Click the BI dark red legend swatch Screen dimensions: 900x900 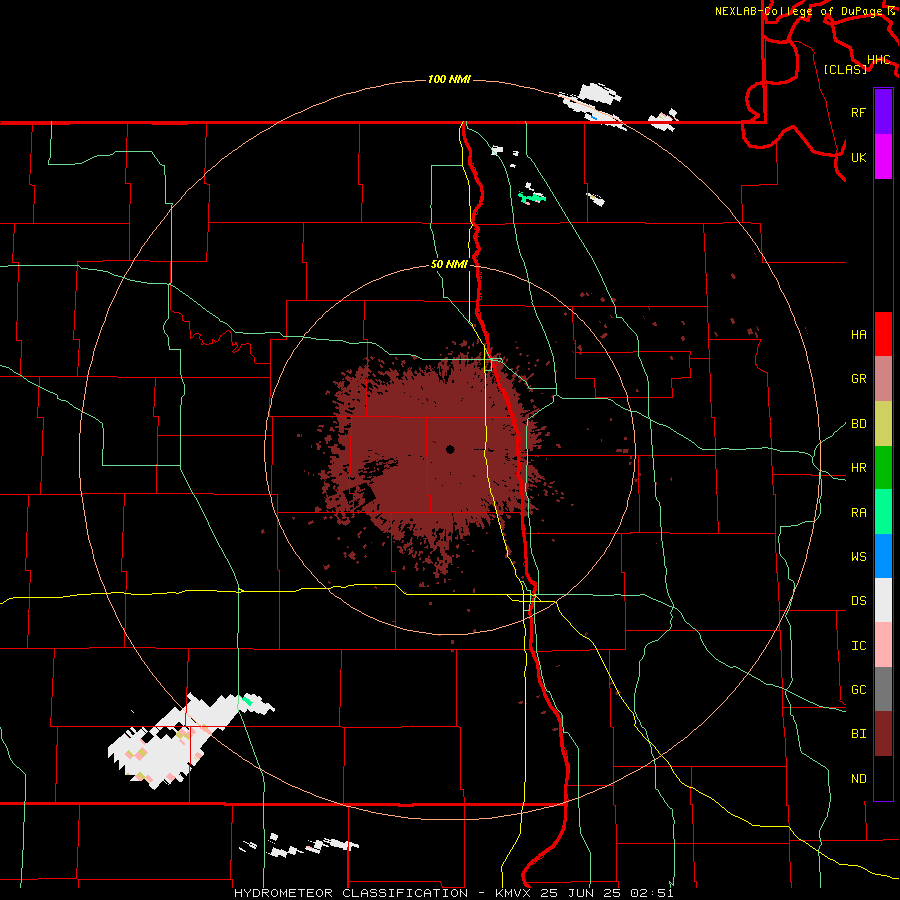883,734
